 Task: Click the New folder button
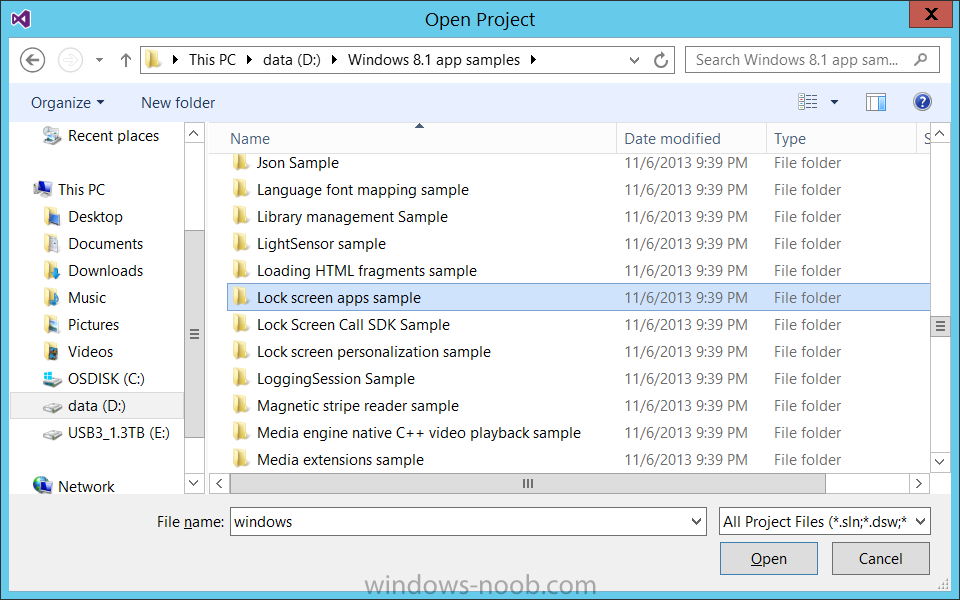coord(178,103)
